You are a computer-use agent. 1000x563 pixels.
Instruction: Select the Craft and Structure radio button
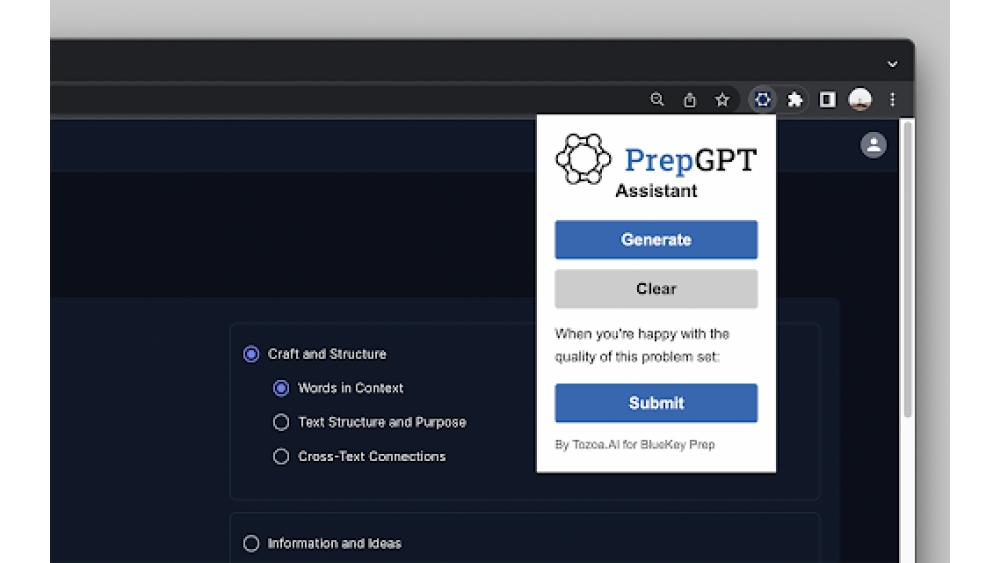point(251,354)
